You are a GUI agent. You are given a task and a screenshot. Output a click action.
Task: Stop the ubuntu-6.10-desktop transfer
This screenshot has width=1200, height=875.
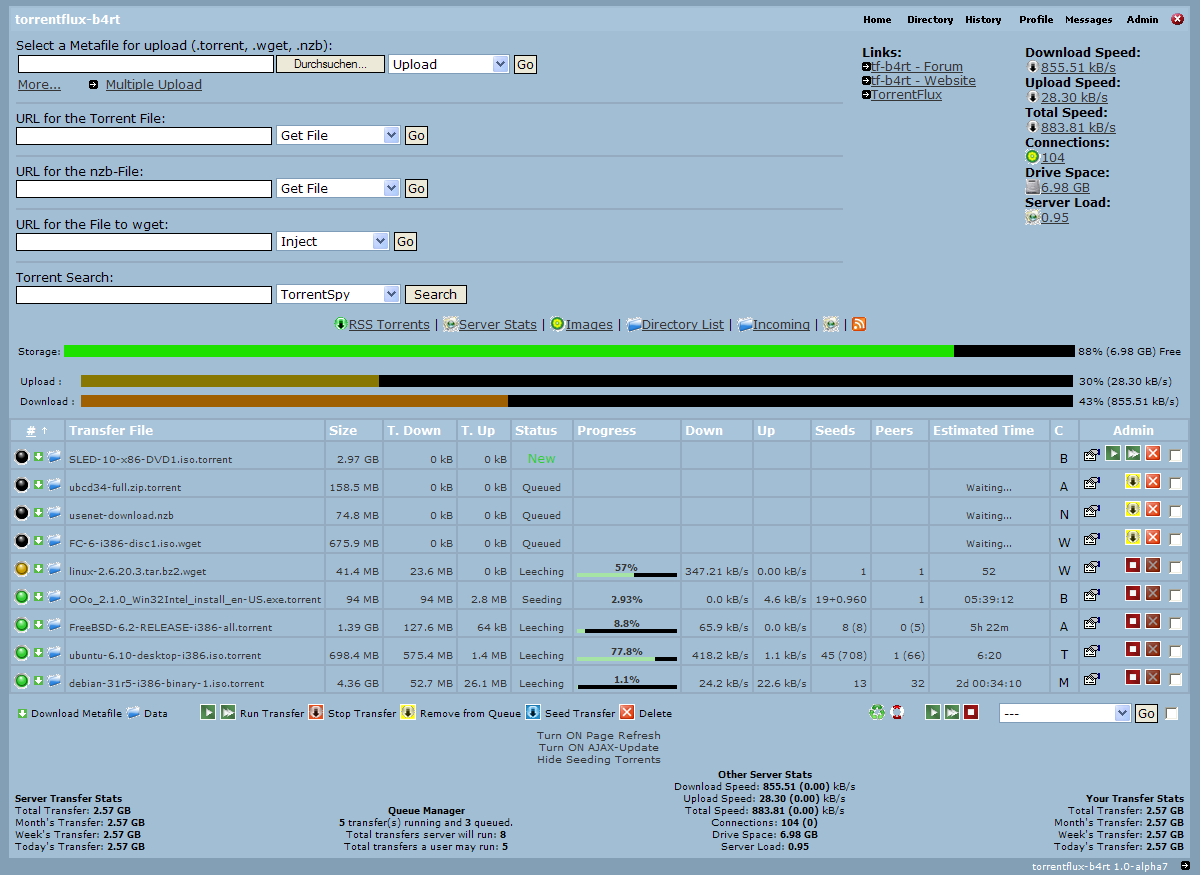[1132, 650]
